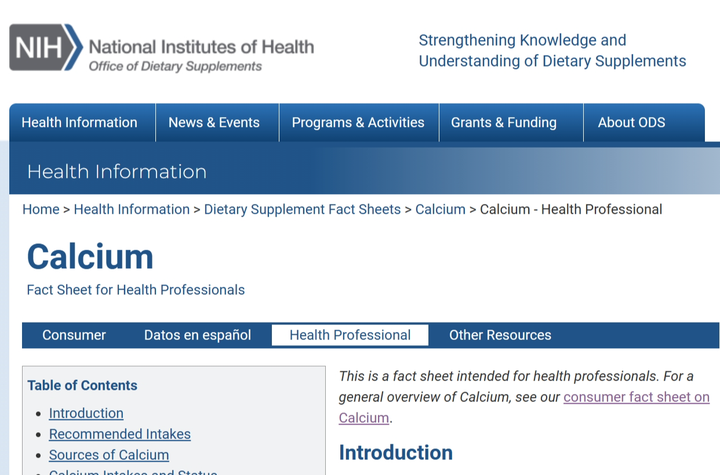This screenshot has height=475, width=720.
Task: Go to the About ODS menu
Action: [x=631, y=123]
